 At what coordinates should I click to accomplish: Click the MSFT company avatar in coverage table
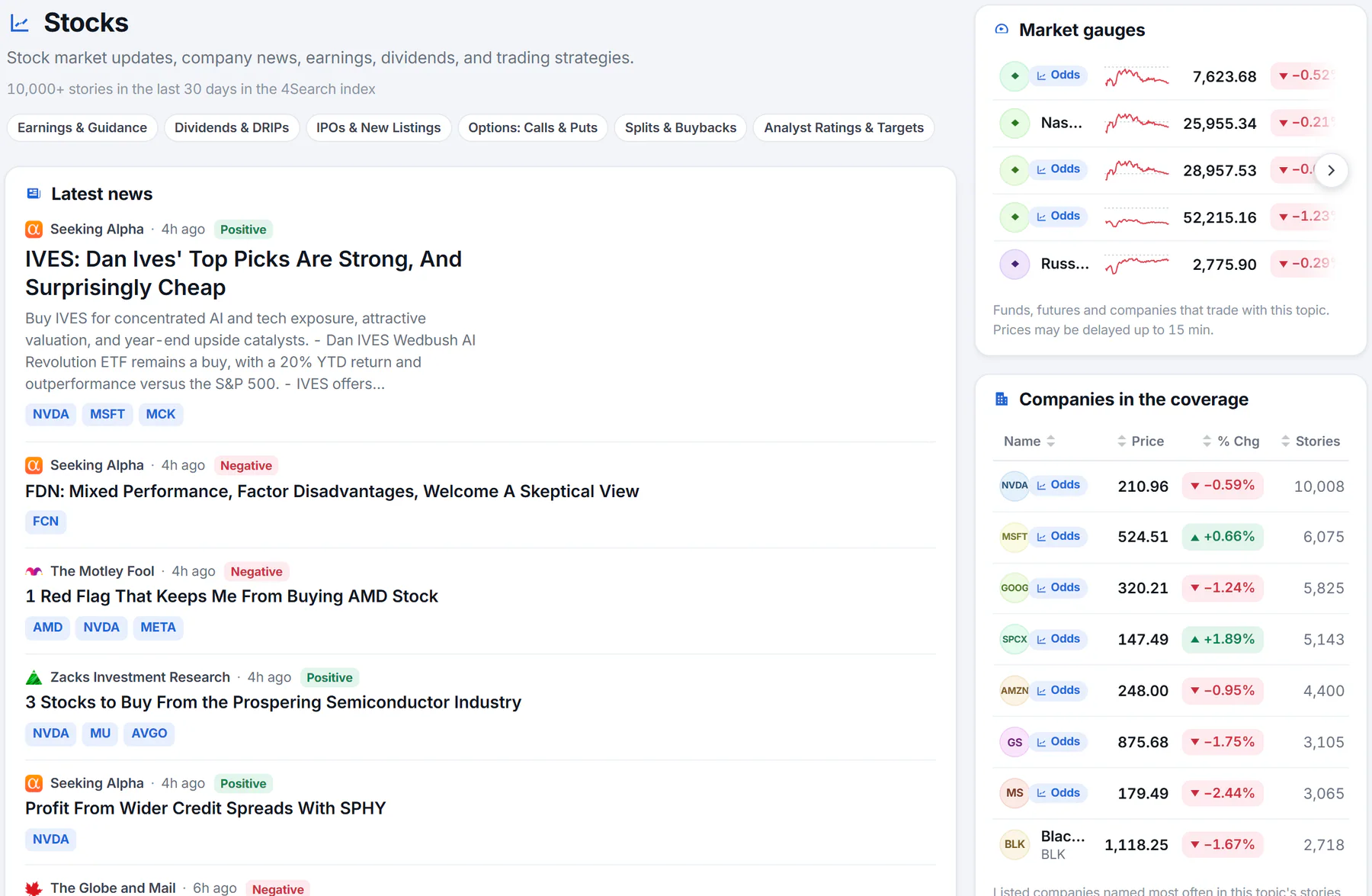(x=1015, y=537)
